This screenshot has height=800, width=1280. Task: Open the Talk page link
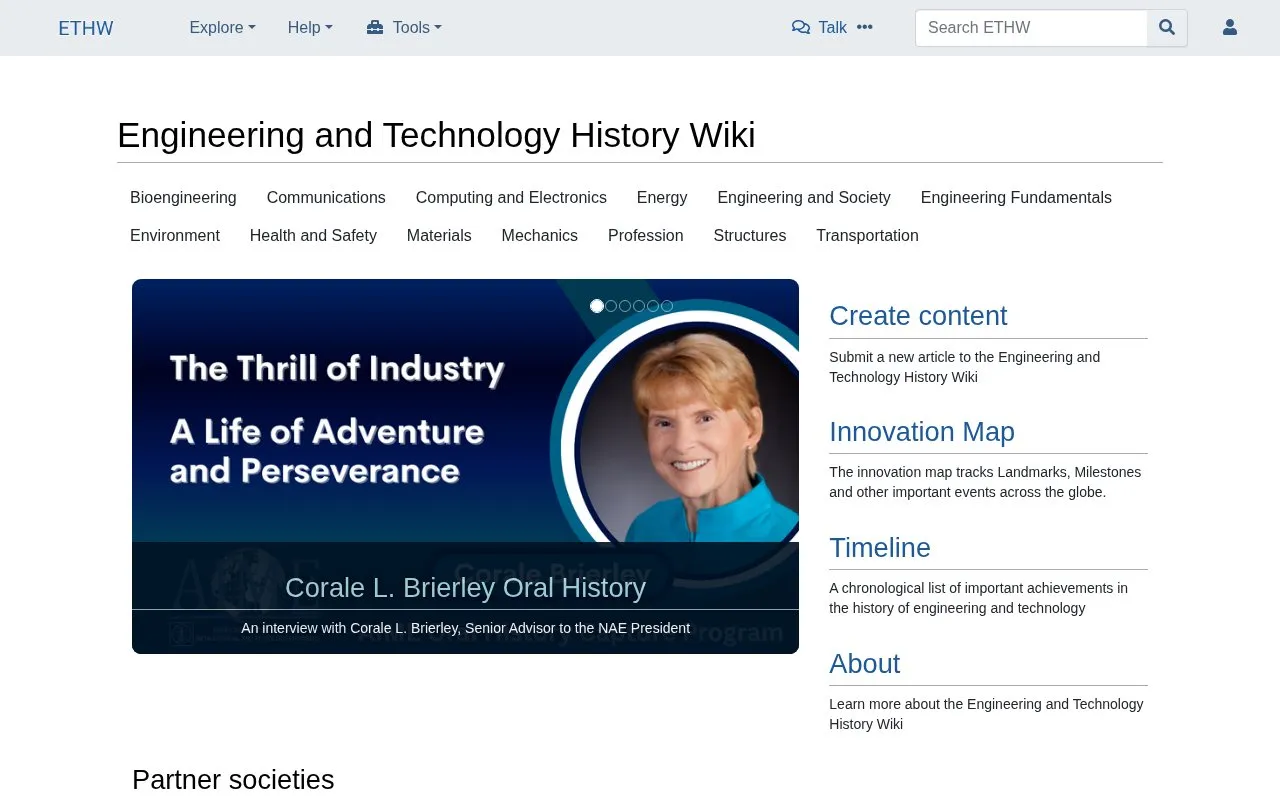[x=819, y=28]
